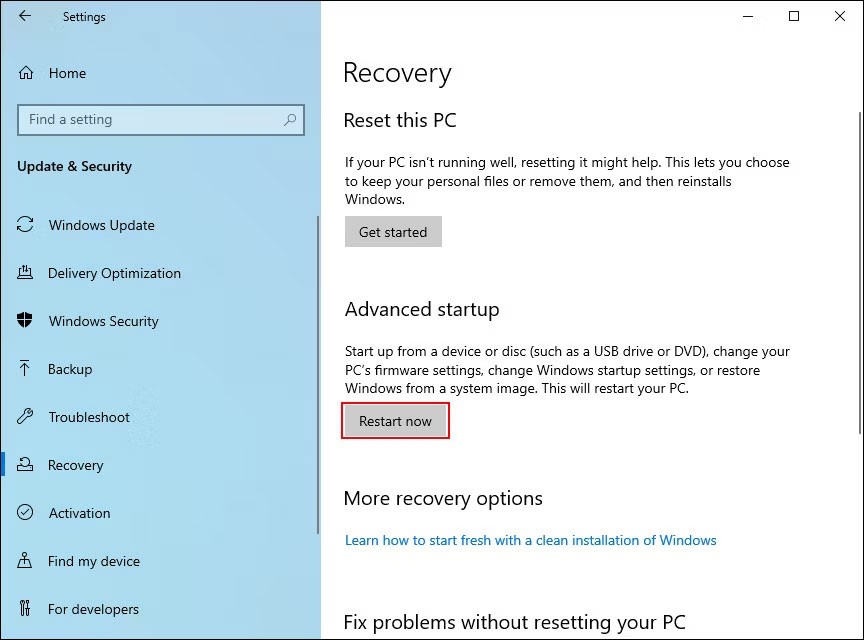This screenshot has height=640, width=864.
Task: Click the back arrow icon
Action: coord(25,16)
